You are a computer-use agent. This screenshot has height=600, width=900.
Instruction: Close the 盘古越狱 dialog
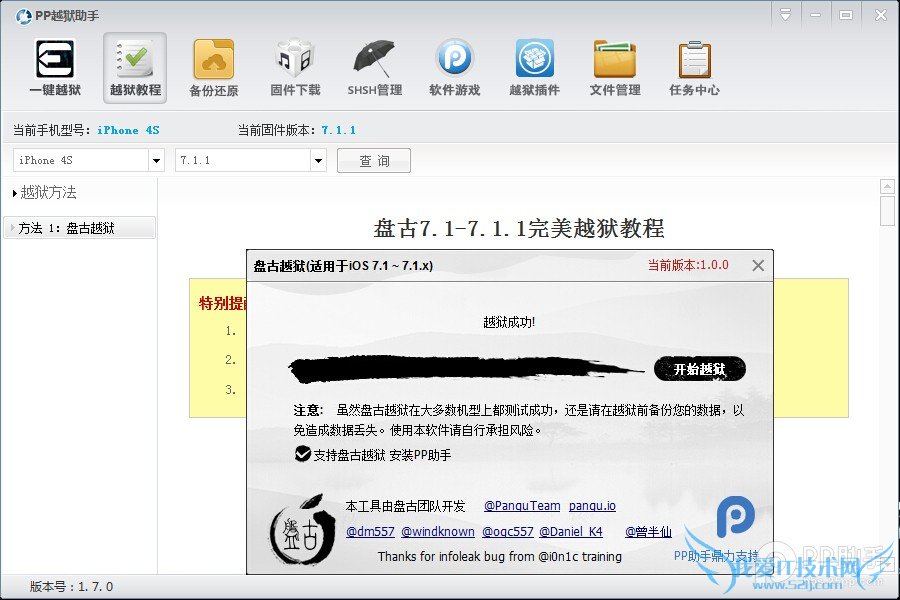tap(757, 265)
